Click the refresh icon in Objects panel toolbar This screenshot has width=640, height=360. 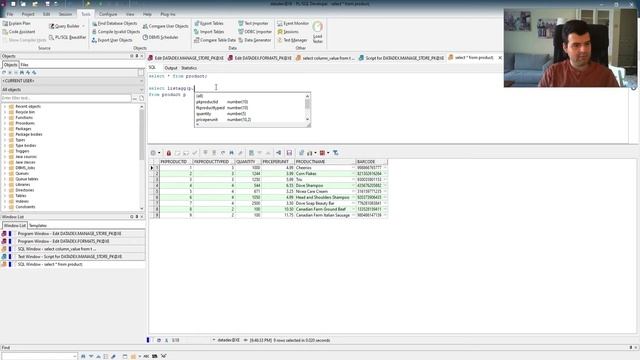coord(4,73)
